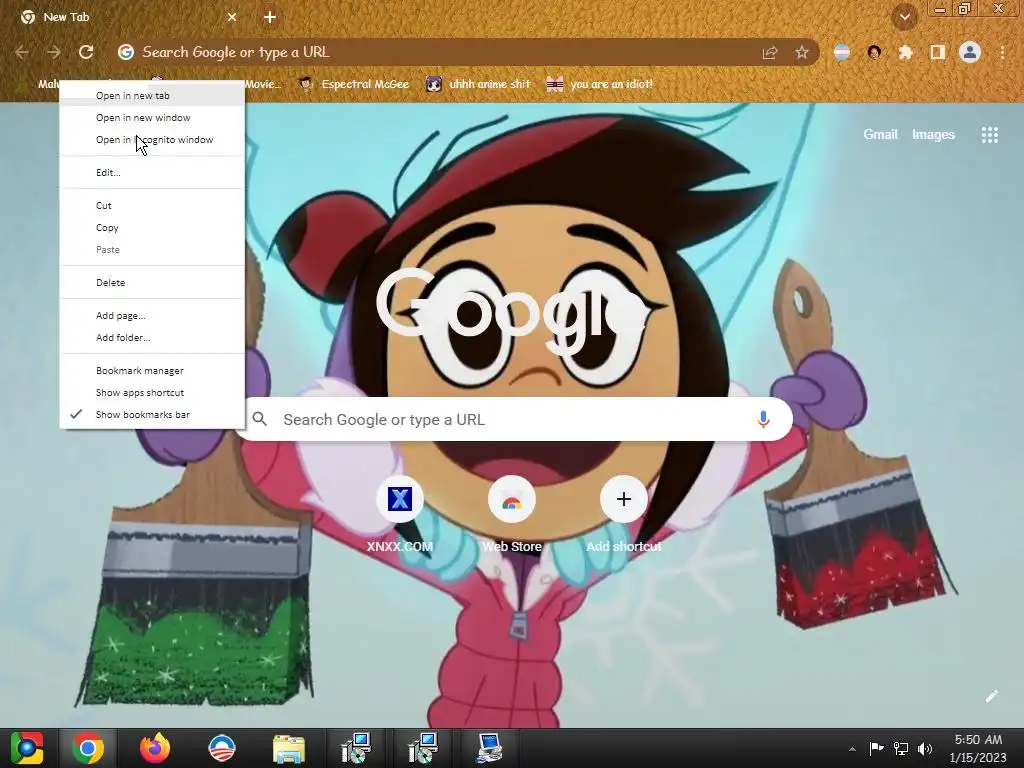This screenshot has height=768, width=1024.
Task: Toggle Show bookmarks bar in the context menu
Action: [152, 415]
